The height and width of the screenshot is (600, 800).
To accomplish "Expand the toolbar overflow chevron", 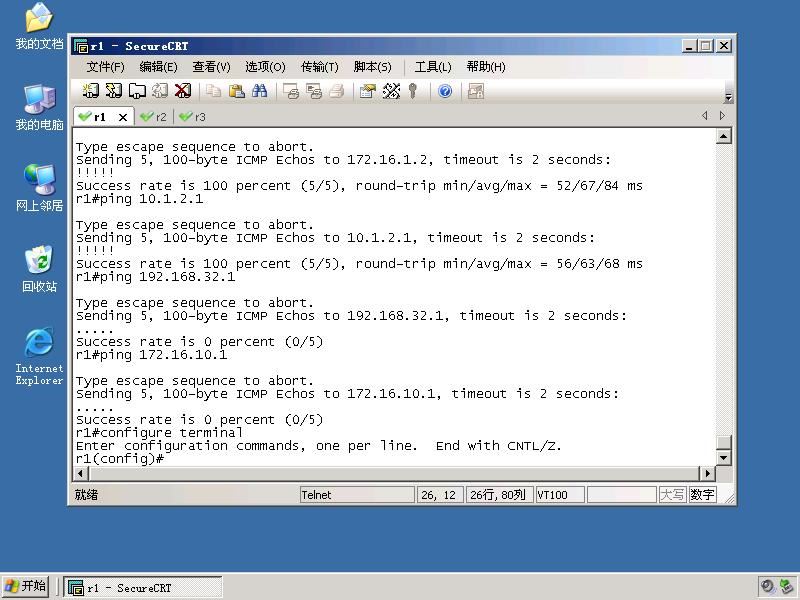I will 729,97.
